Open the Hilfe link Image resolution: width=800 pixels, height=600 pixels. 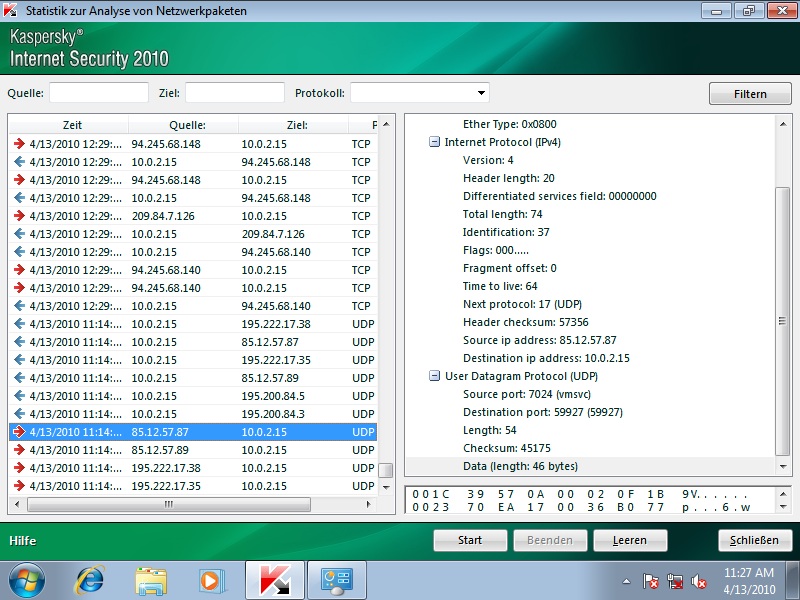22,540
